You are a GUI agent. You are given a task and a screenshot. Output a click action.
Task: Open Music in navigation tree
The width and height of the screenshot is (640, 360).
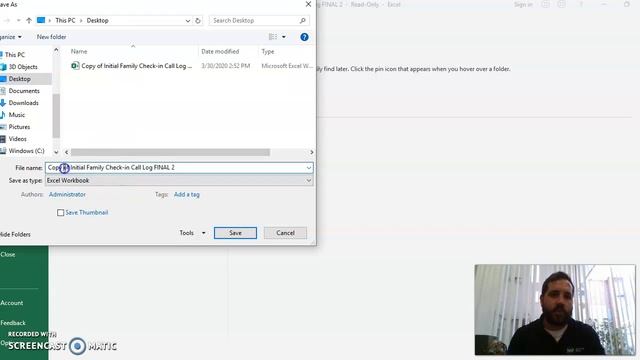[x=17, y=115]
